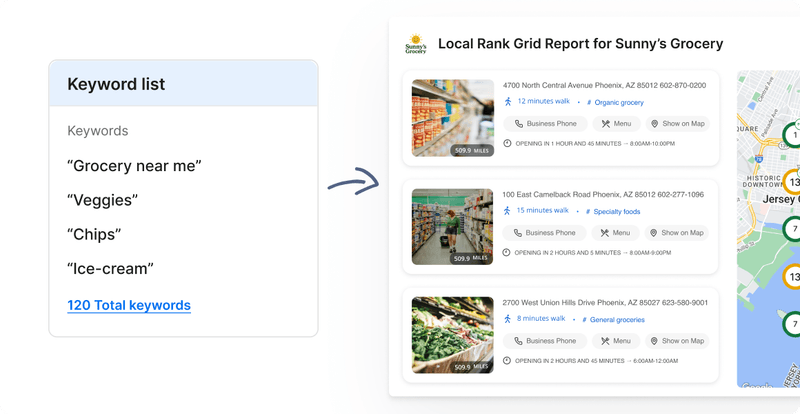Click the 509.9 miles badge on vegetables photo
Screen dimensions: 800x414
(x=472, y=367)
